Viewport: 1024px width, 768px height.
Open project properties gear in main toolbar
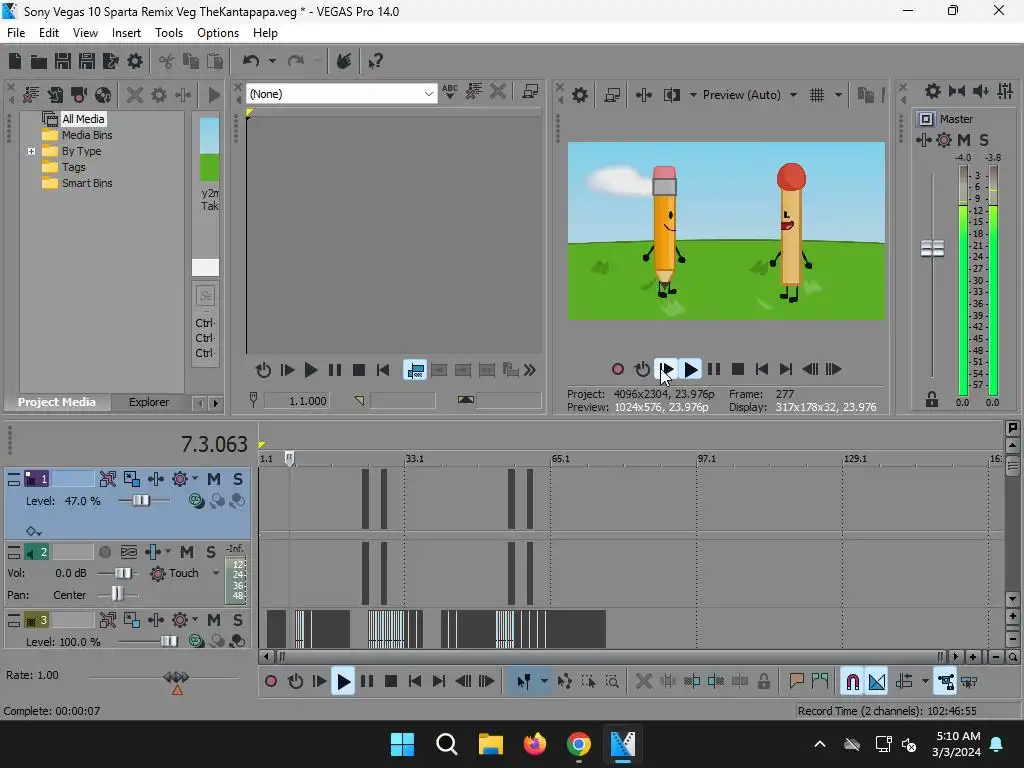135,61
